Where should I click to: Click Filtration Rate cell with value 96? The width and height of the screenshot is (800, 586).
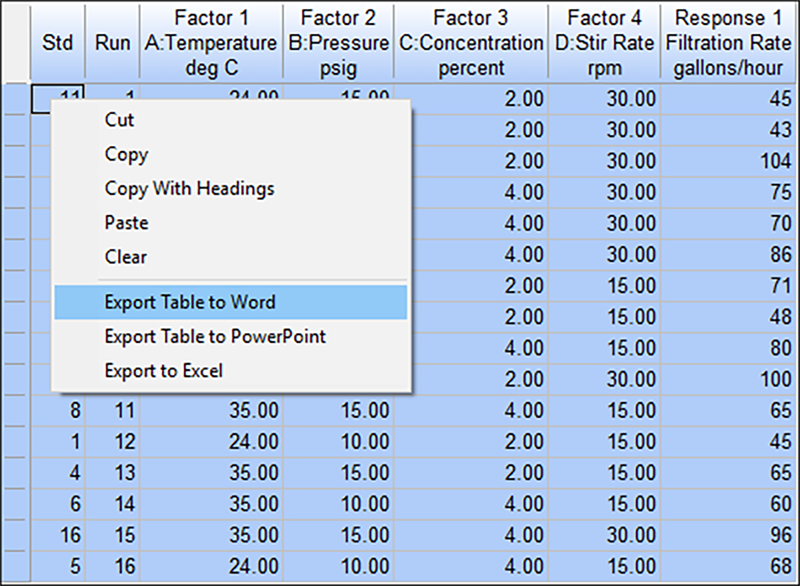pos(728,535)
